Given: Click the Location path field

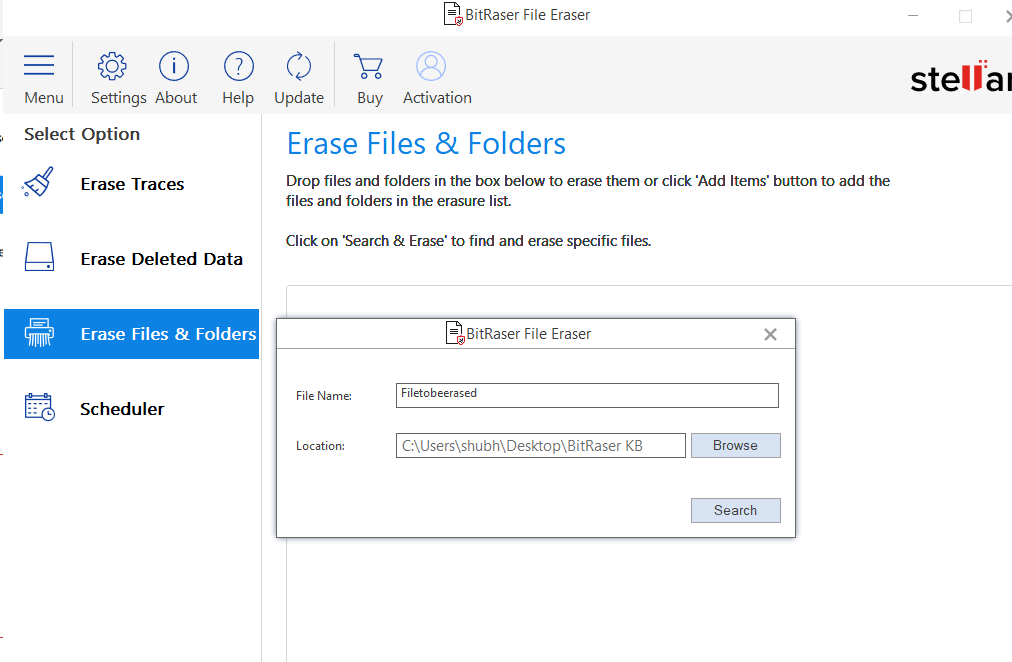Looking at the screenshot, I should coord(540,446).
